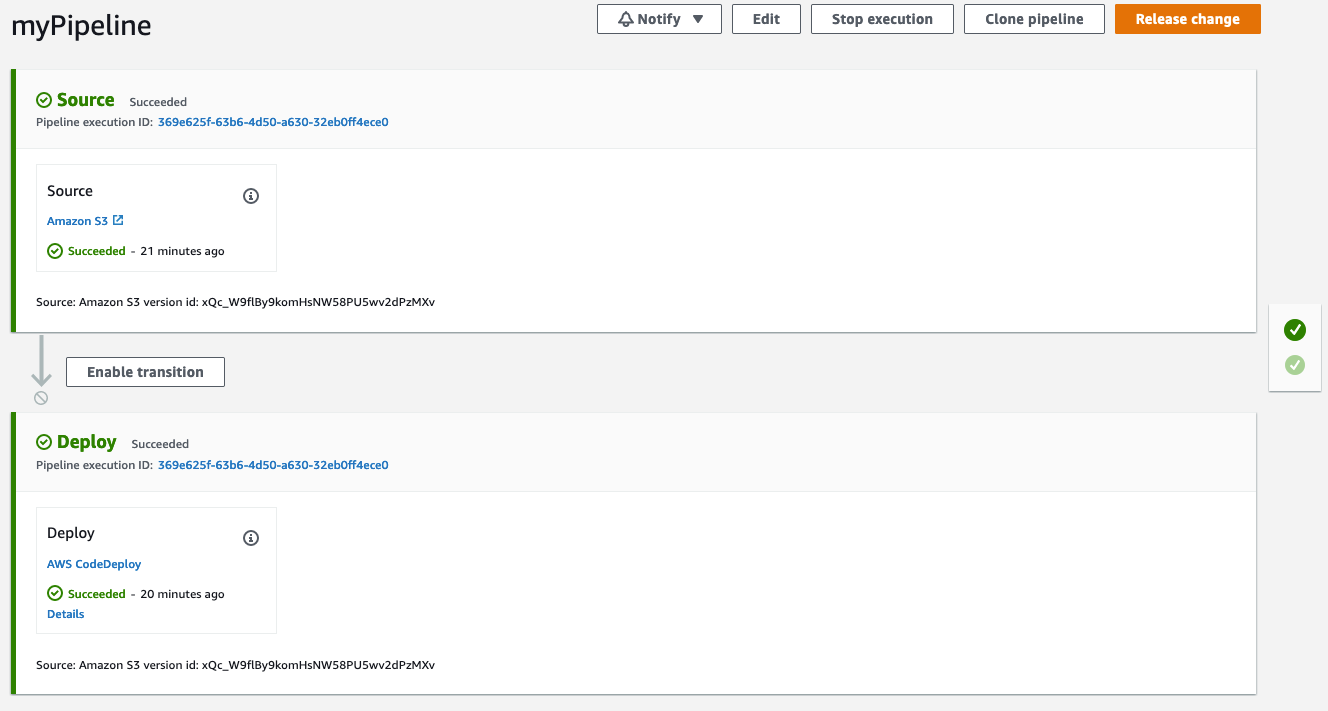
Task: Click the myPipeline page title
Action: [81, 25]
